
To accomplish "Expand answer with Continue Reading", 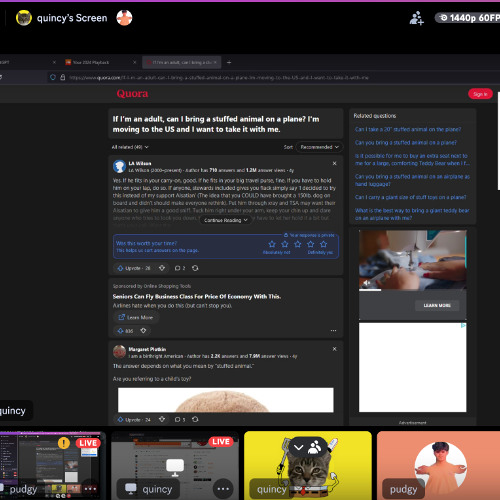I will (x=226, y=220).
